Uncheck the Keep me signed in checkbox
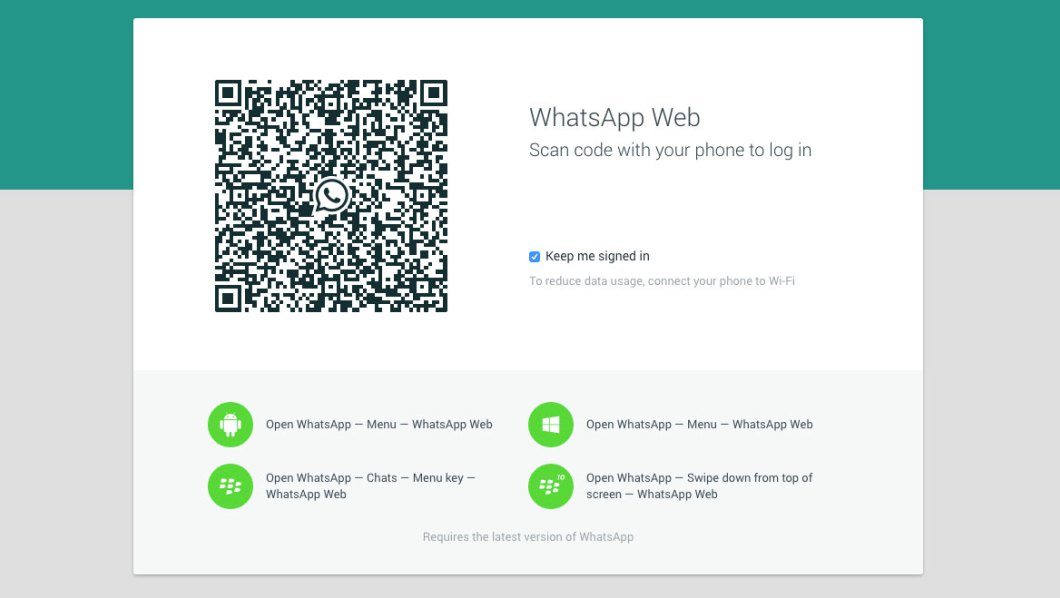 pos(535,257)
